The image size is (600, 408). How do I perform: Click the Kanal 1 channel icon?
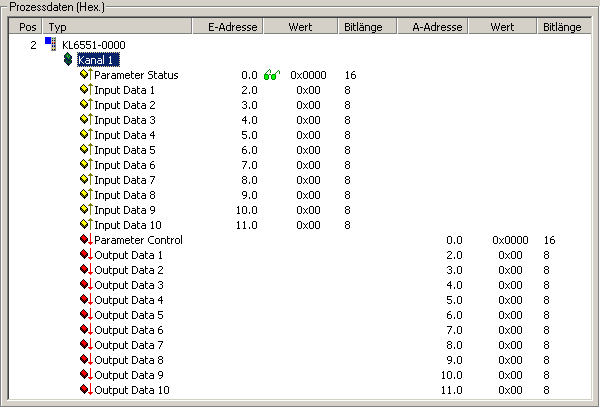click(x=68, y=59)
